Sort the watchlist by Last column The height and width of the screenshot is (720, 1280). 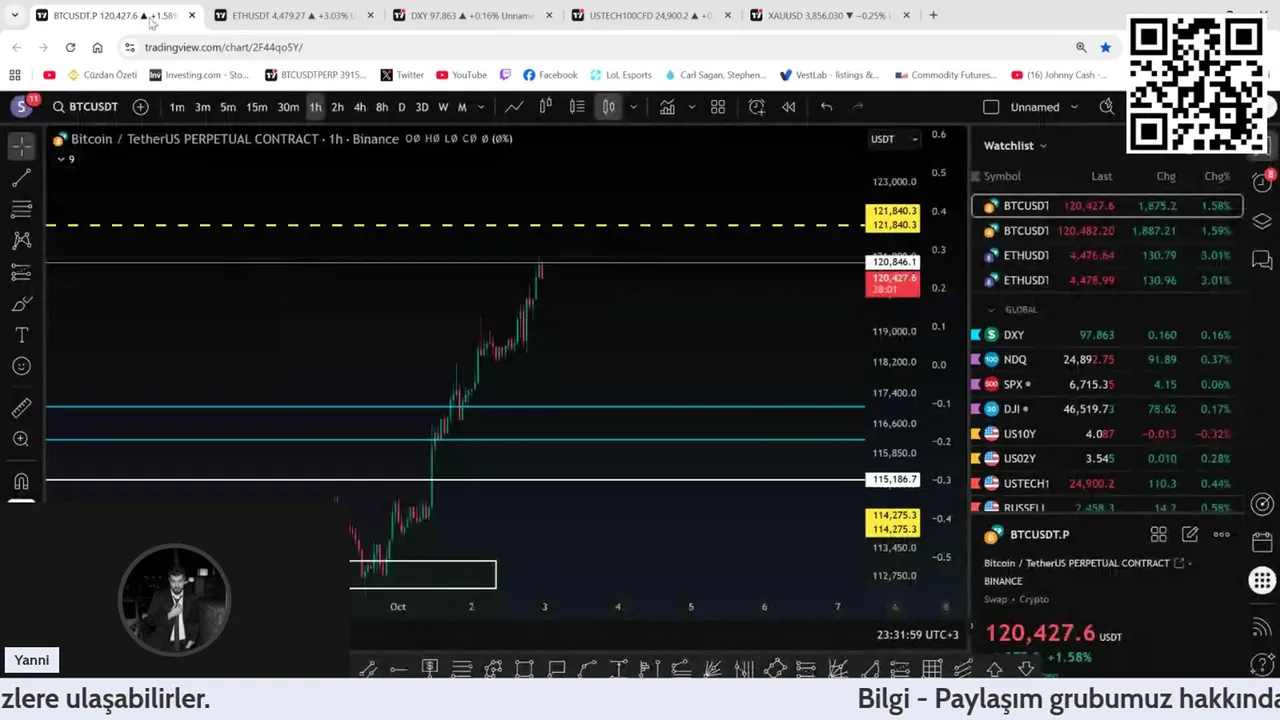pos(1101,176)
